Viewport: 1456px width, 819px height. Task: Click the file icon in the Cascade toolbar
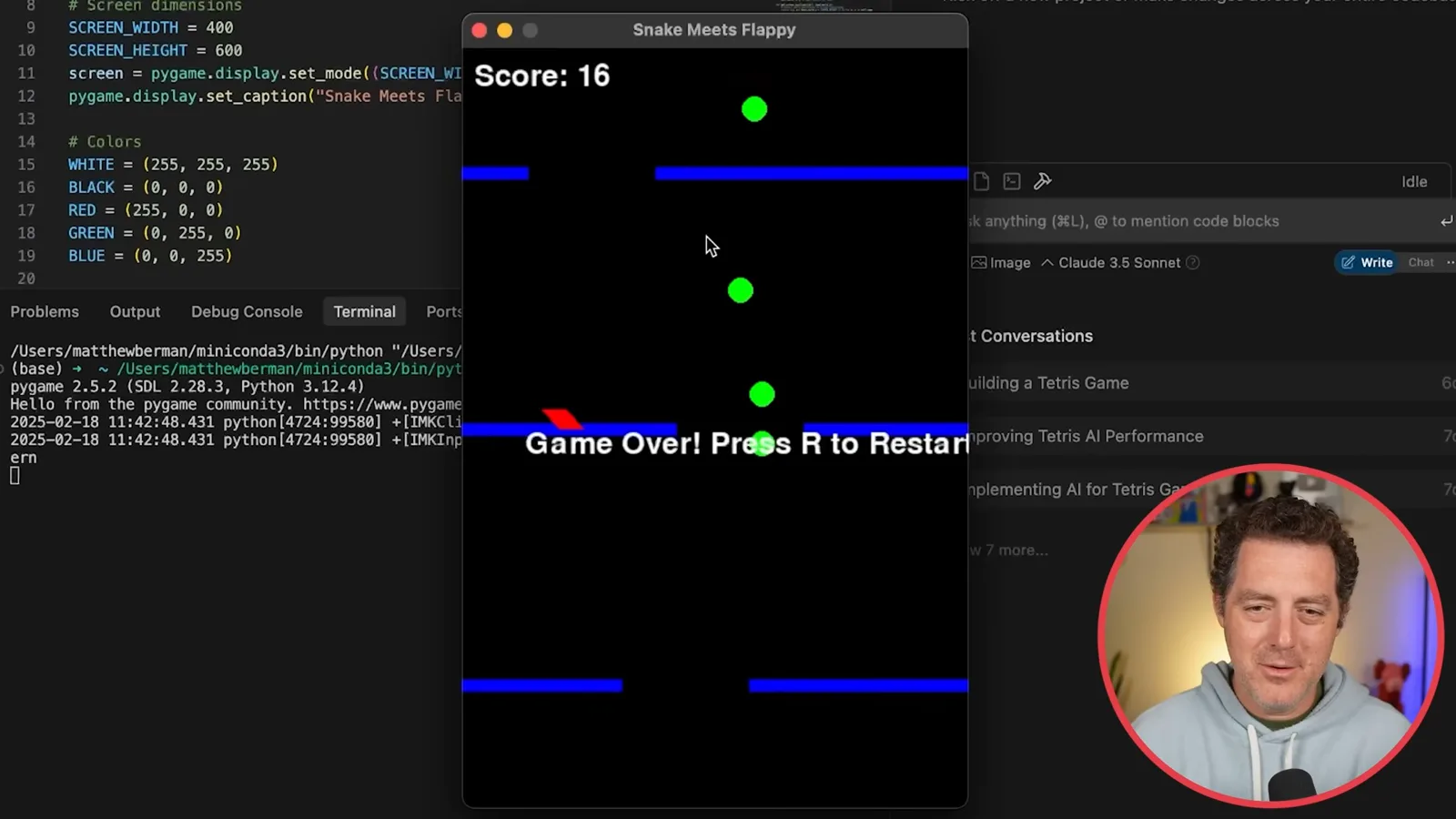point(981,181)
